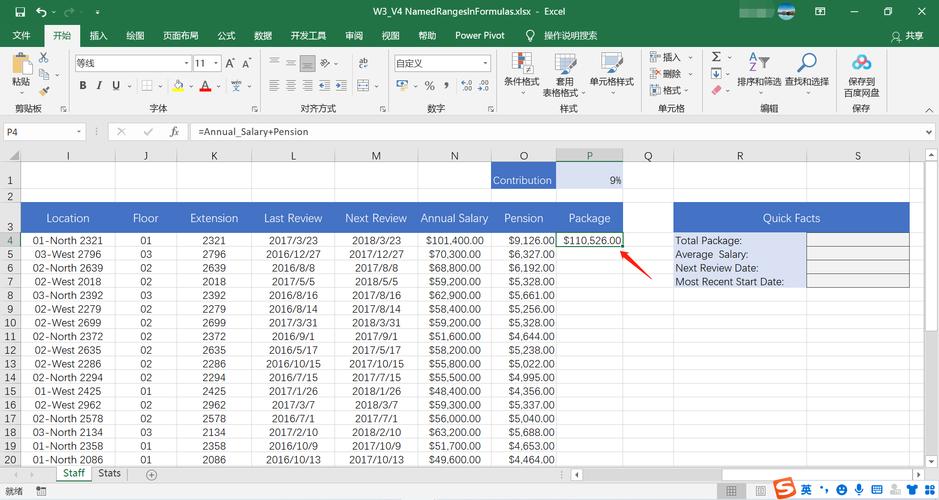The height and width of the screenshot is (500, 939).
Task: Click the decrease decimal icon
Action: click(x=483, y=86)
